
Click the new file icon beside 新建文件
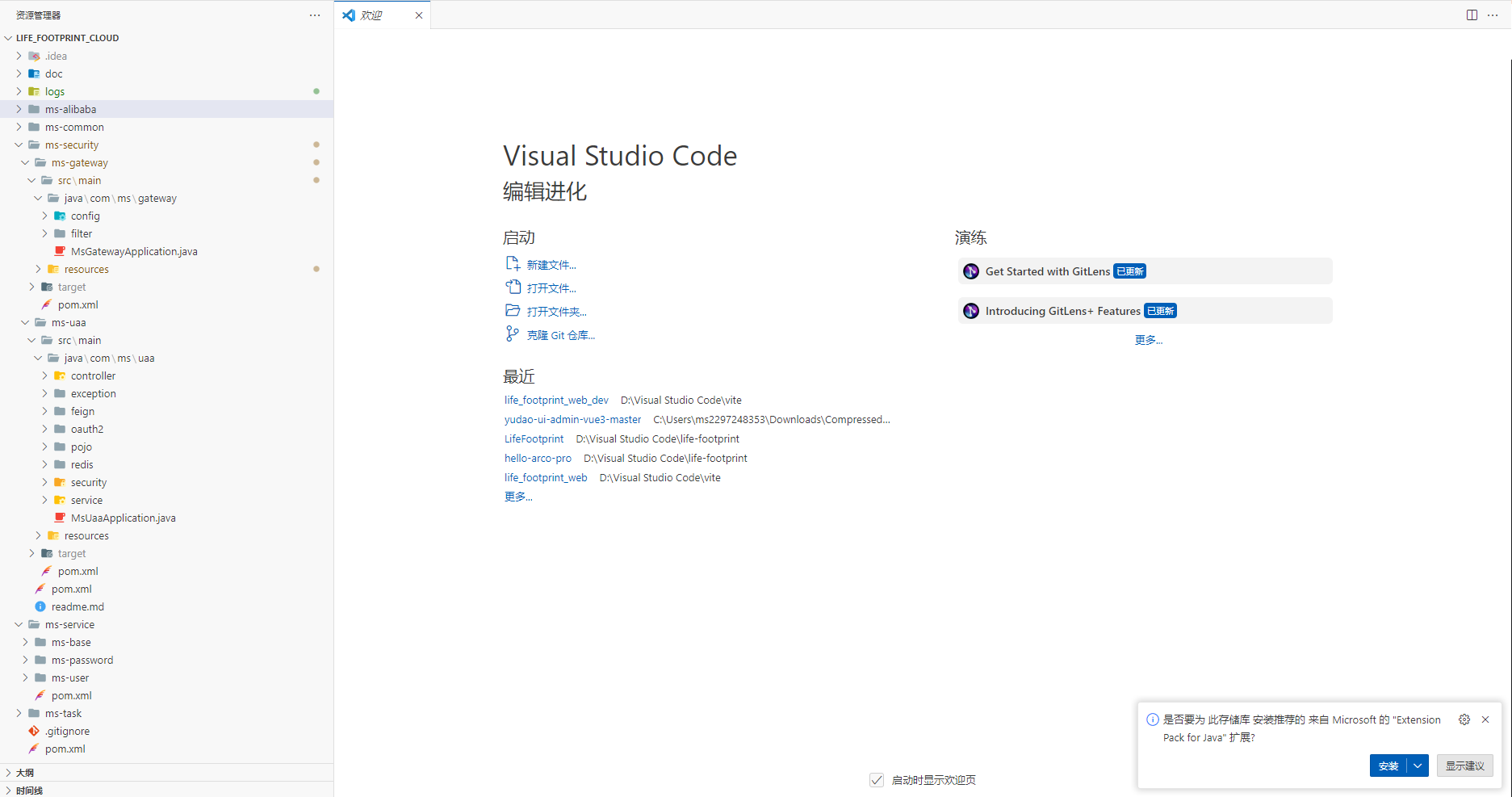[x=513, y=263]
